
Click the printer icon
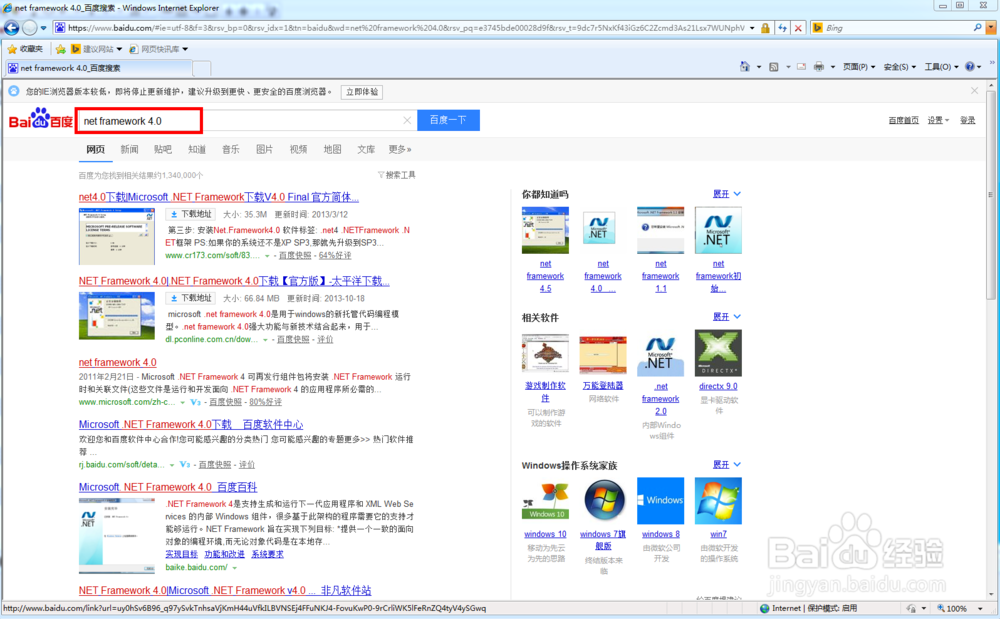(819, 66)
